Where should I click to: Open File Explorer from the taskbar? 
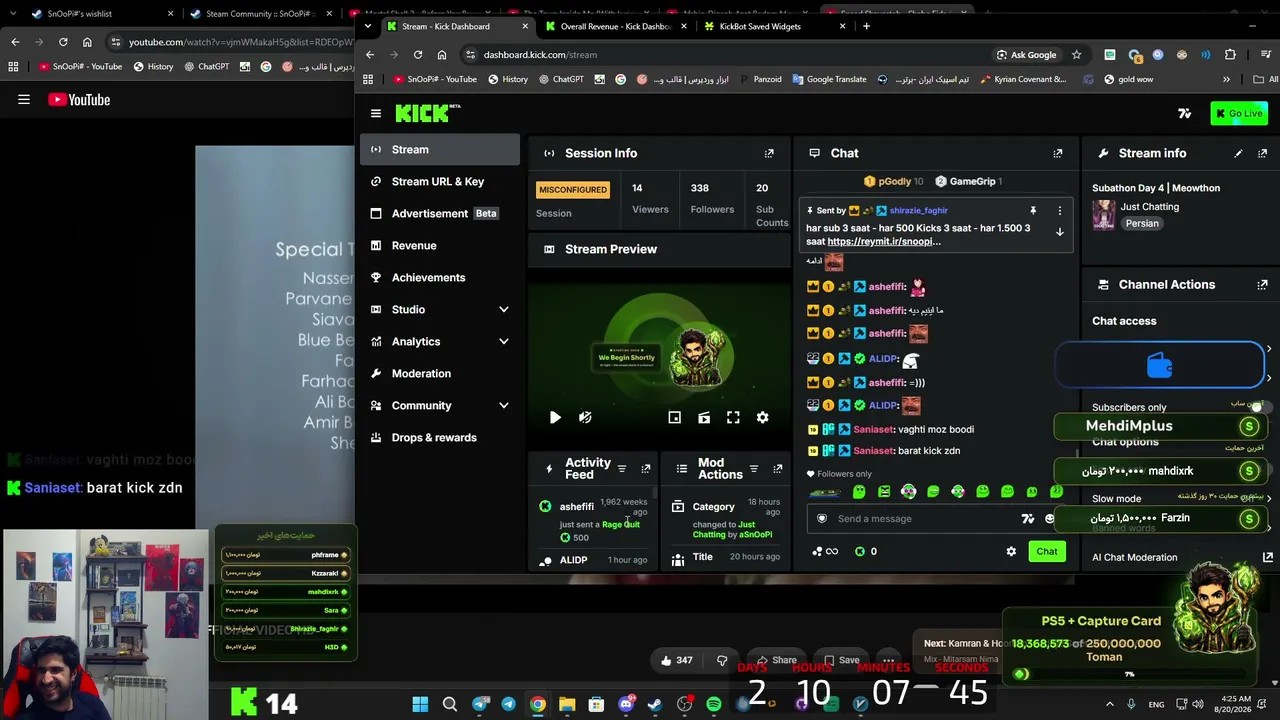click(x=567, y=705)
